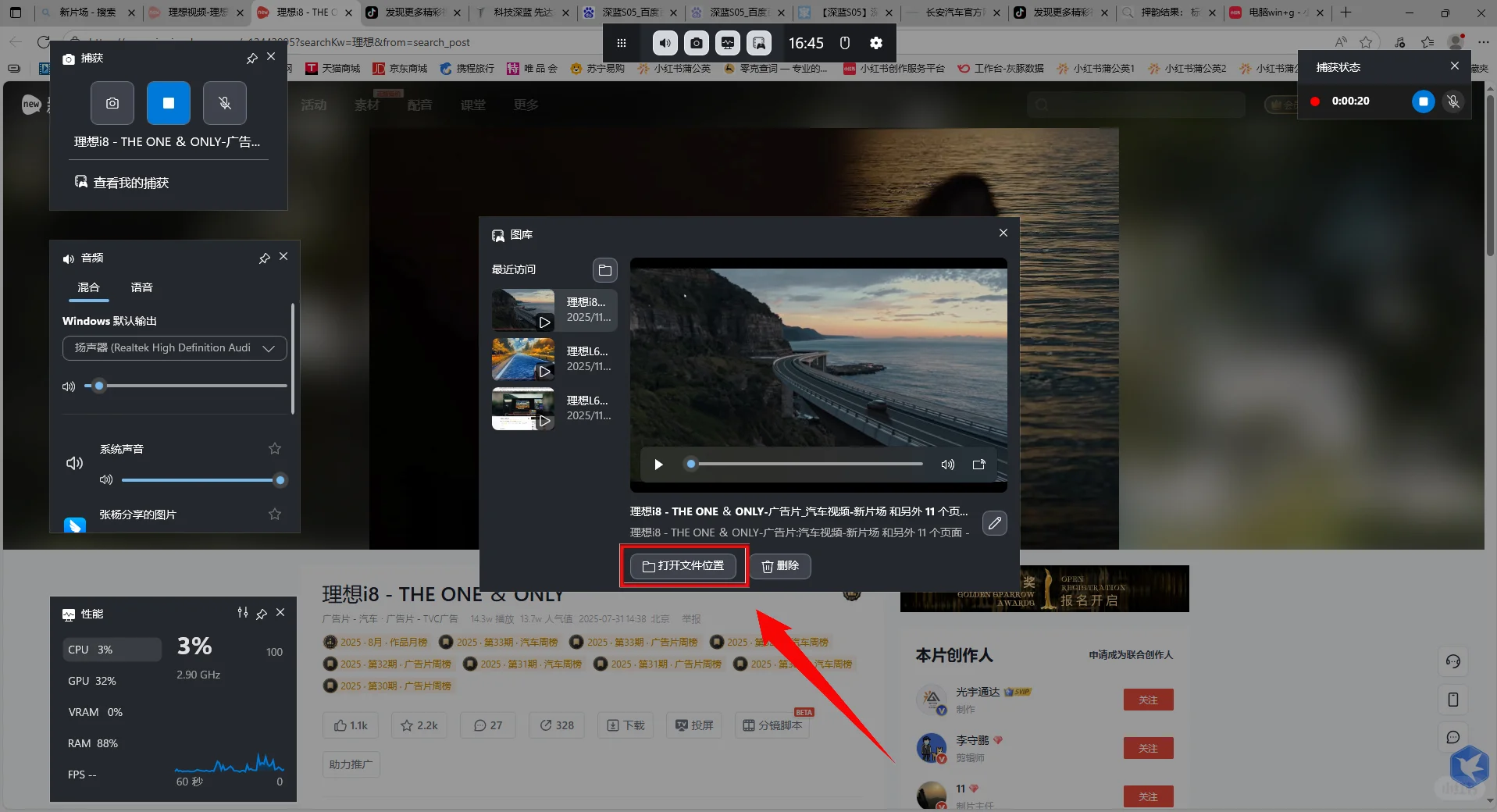Open the 分镜脚本 storyboard button
Screen dimensions: 1497x812
tap(772, 725)
